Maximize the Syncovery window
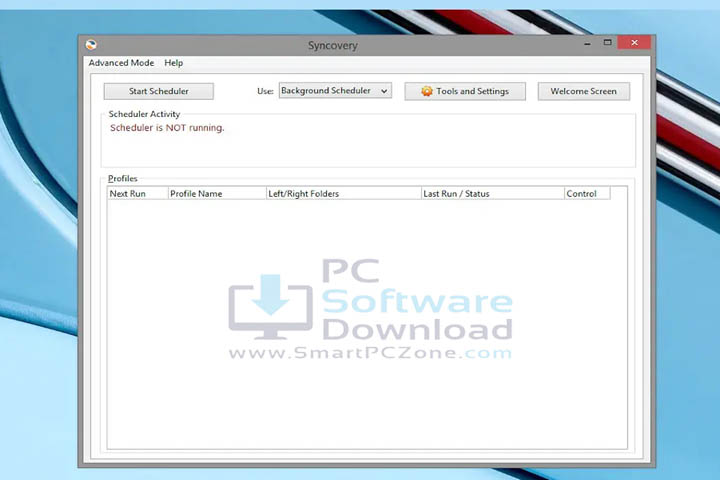 [x=608, y=43]
